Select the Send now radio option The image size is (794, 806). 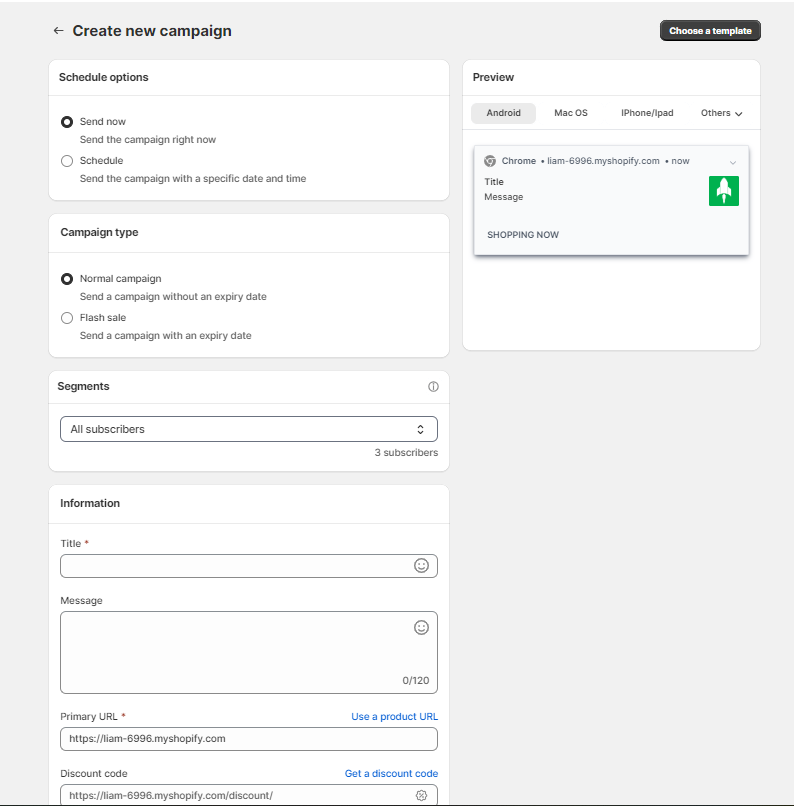67,122
